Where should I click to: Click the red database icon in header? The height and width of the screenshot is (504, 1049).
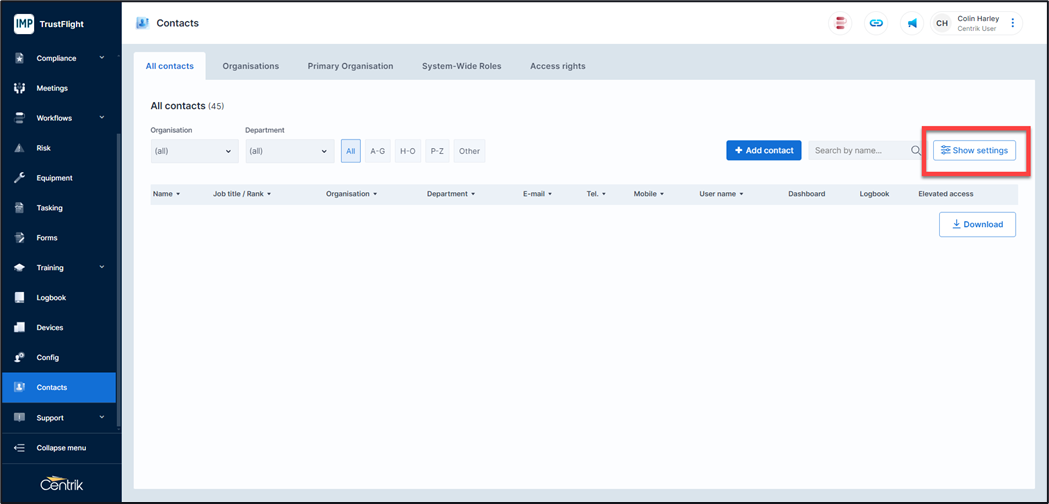[841, 23]
